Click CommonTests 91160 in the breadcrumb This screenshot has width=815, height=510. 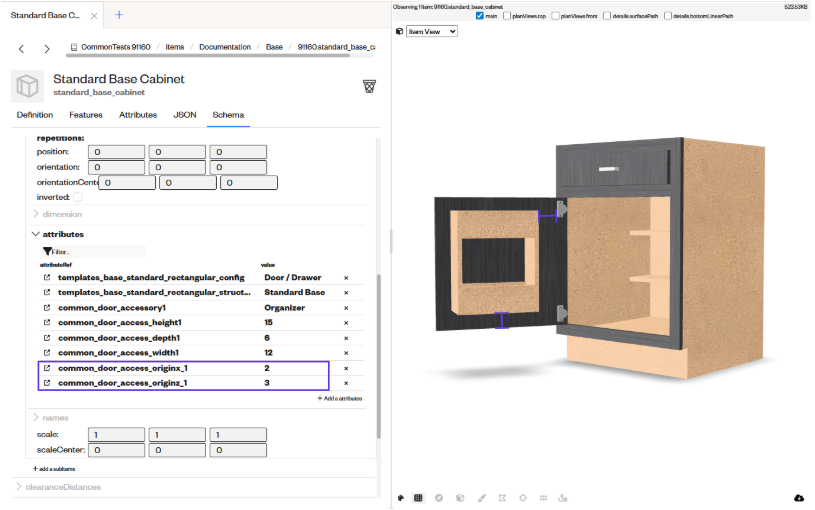point(115,47)
